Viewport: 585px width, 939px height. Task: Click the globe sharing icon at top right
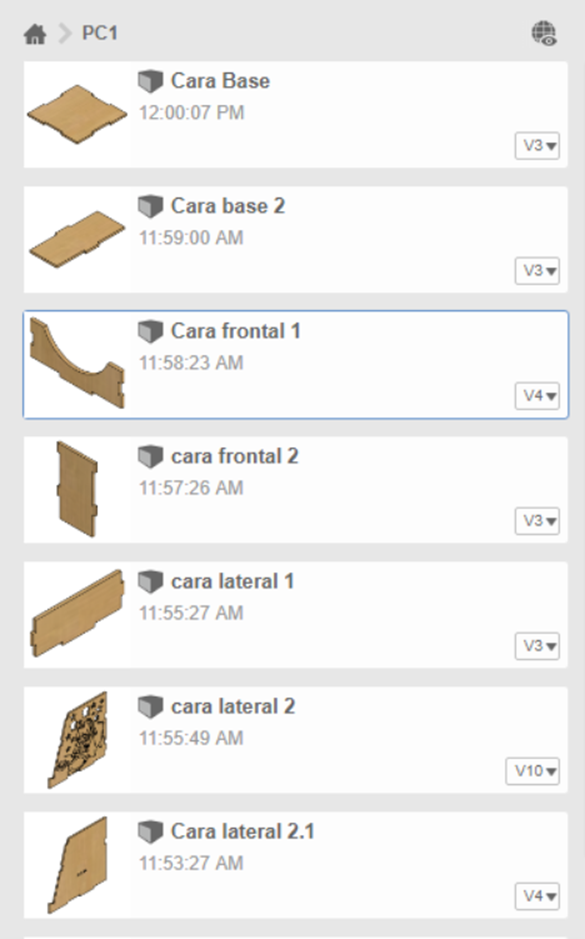point(544,33)
